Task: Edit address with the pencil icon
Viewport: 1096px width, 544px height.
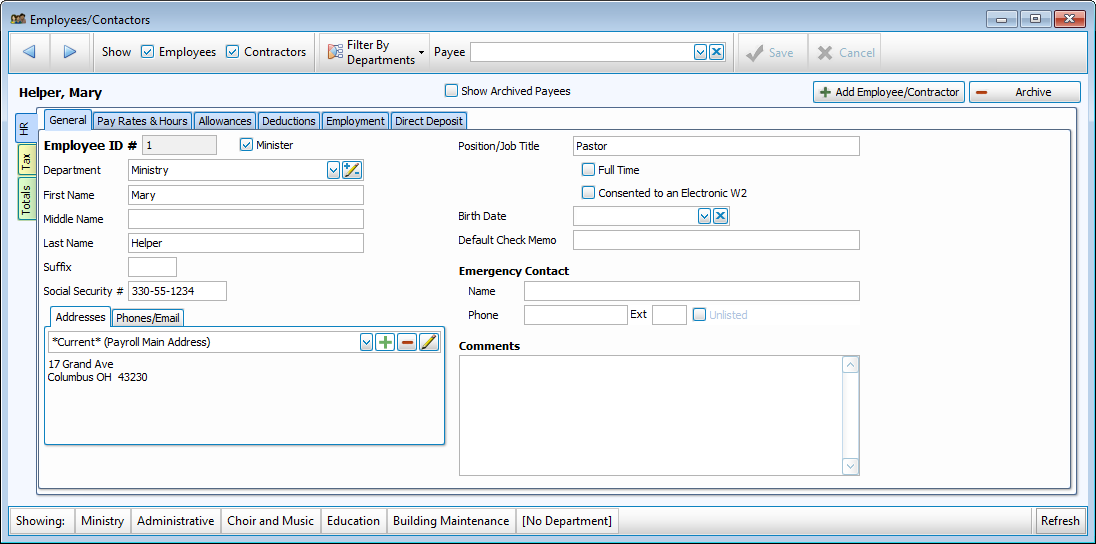Action: click(429, 342)
